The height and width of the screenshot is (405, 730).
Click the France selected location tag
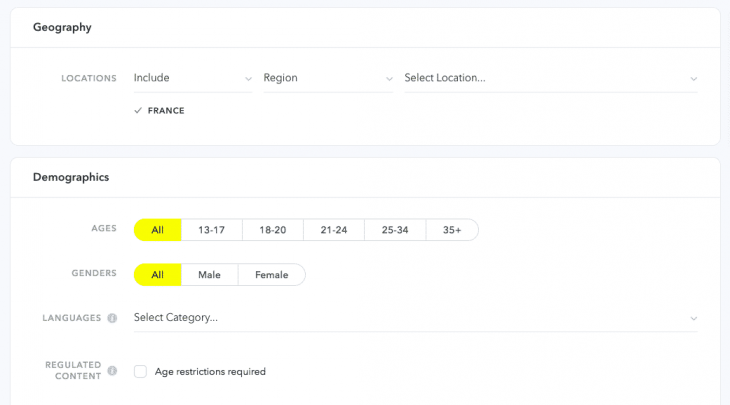pyautogui.click(x=166, y=111)
